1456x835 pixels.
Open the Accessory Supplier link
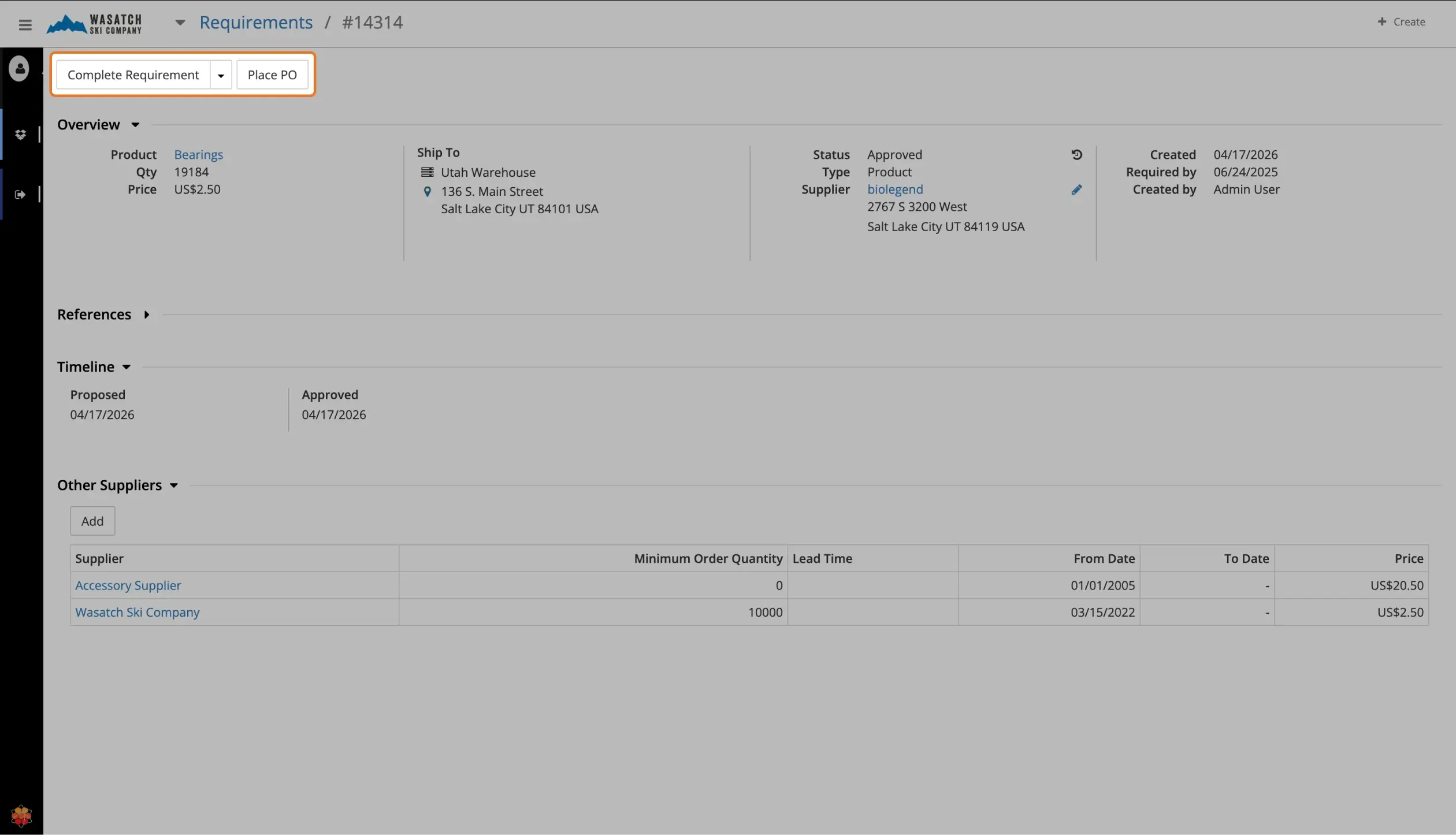[128, 585]
